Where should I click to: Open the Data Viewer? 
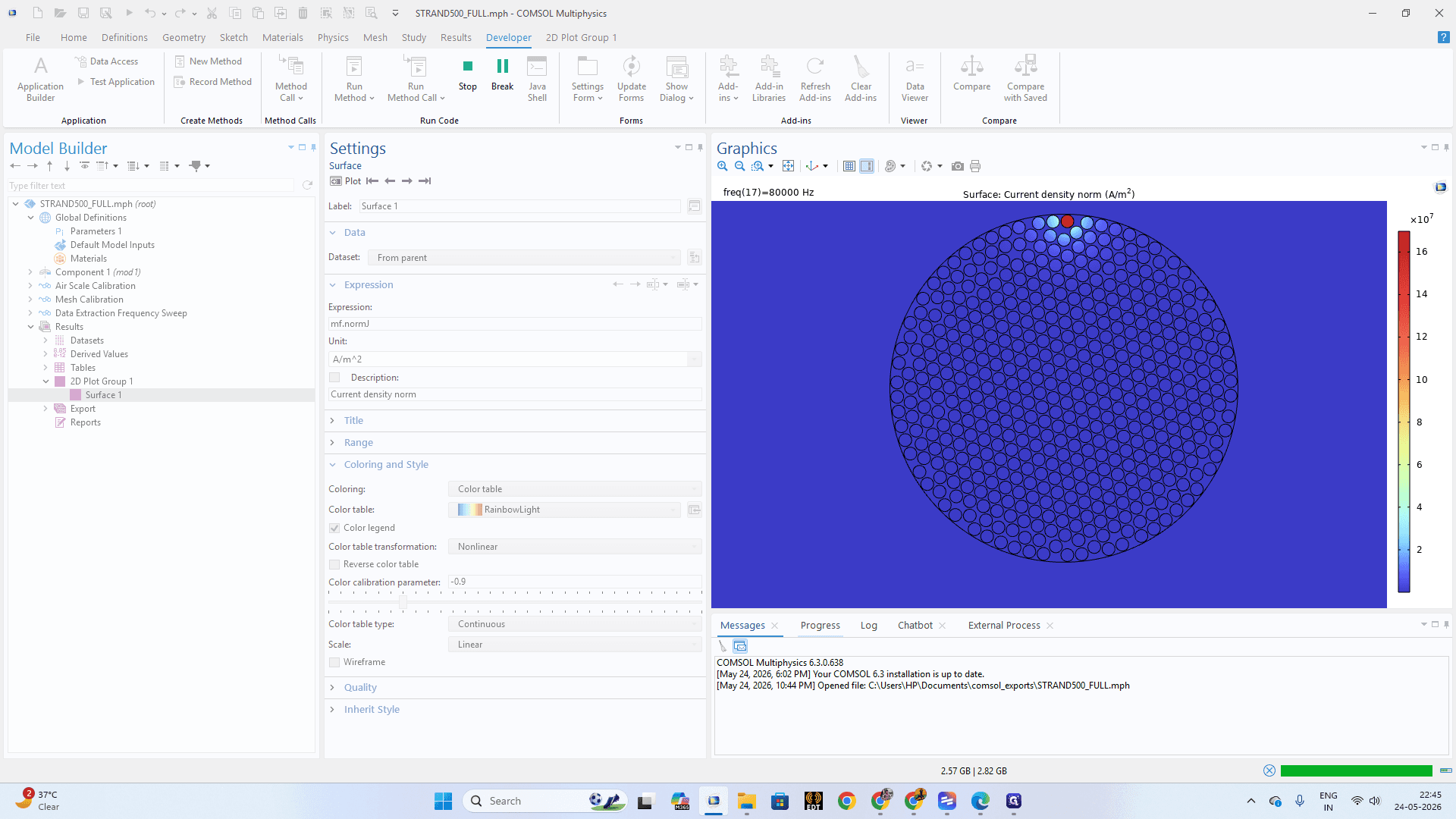tap(915, 79)
